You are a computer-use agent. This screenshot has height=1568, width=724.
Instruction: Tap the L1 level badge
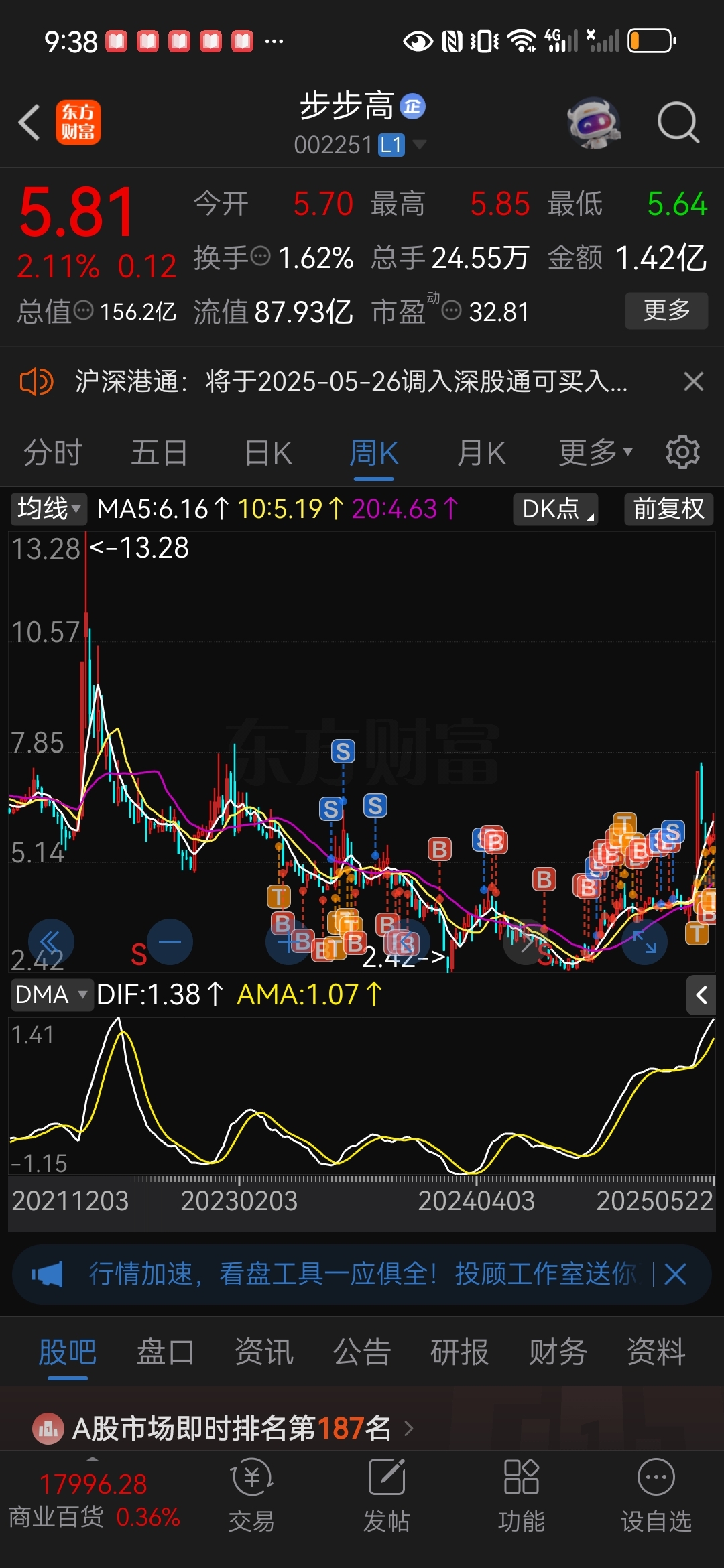(x=391, y=145)
